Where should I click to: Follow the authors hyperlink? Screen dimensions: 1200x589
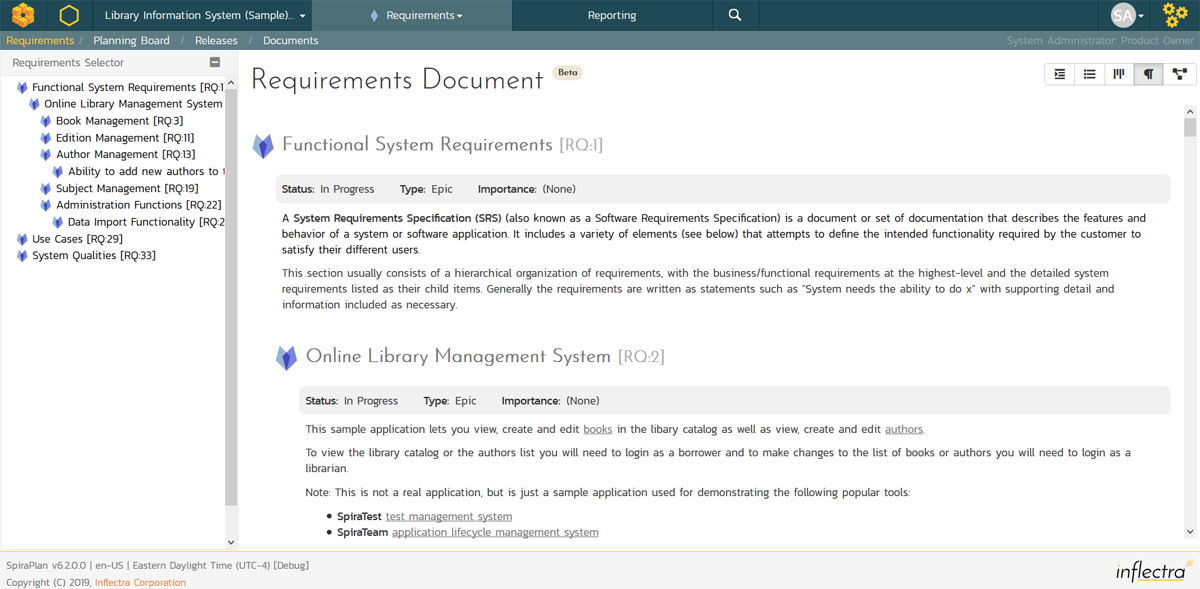point(904,429)
